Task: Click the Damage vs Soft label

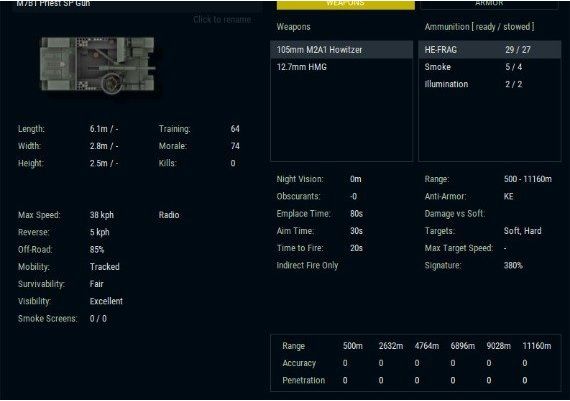Action: 455,213
